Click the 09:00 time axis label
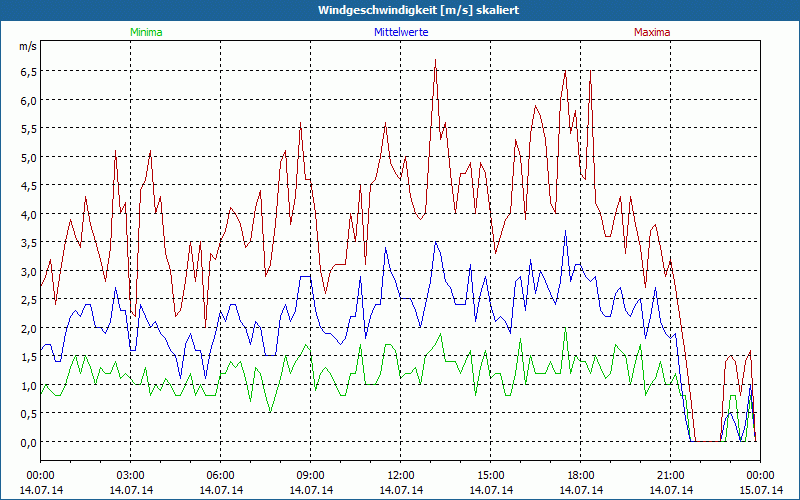This screenshot has width=800, height=500. 311,476
